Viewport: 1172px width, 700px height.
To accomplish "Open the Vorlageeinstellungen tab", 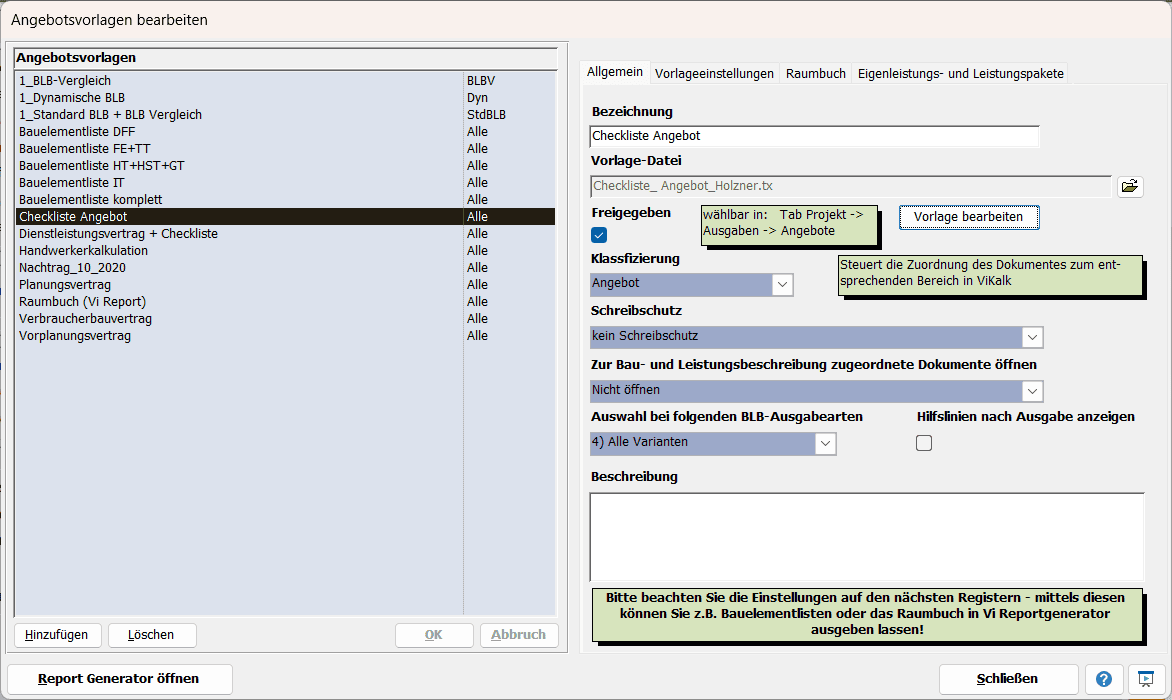I will 714,73.
